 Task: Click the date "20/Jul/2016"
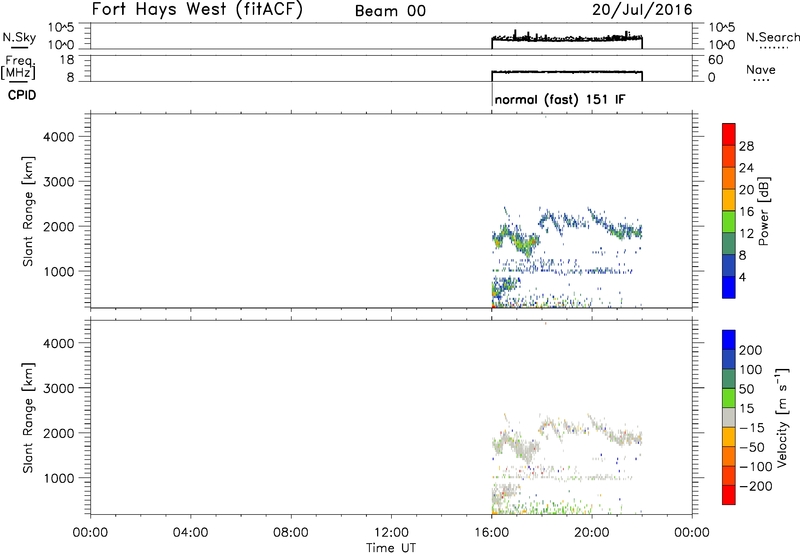[642, 10]
